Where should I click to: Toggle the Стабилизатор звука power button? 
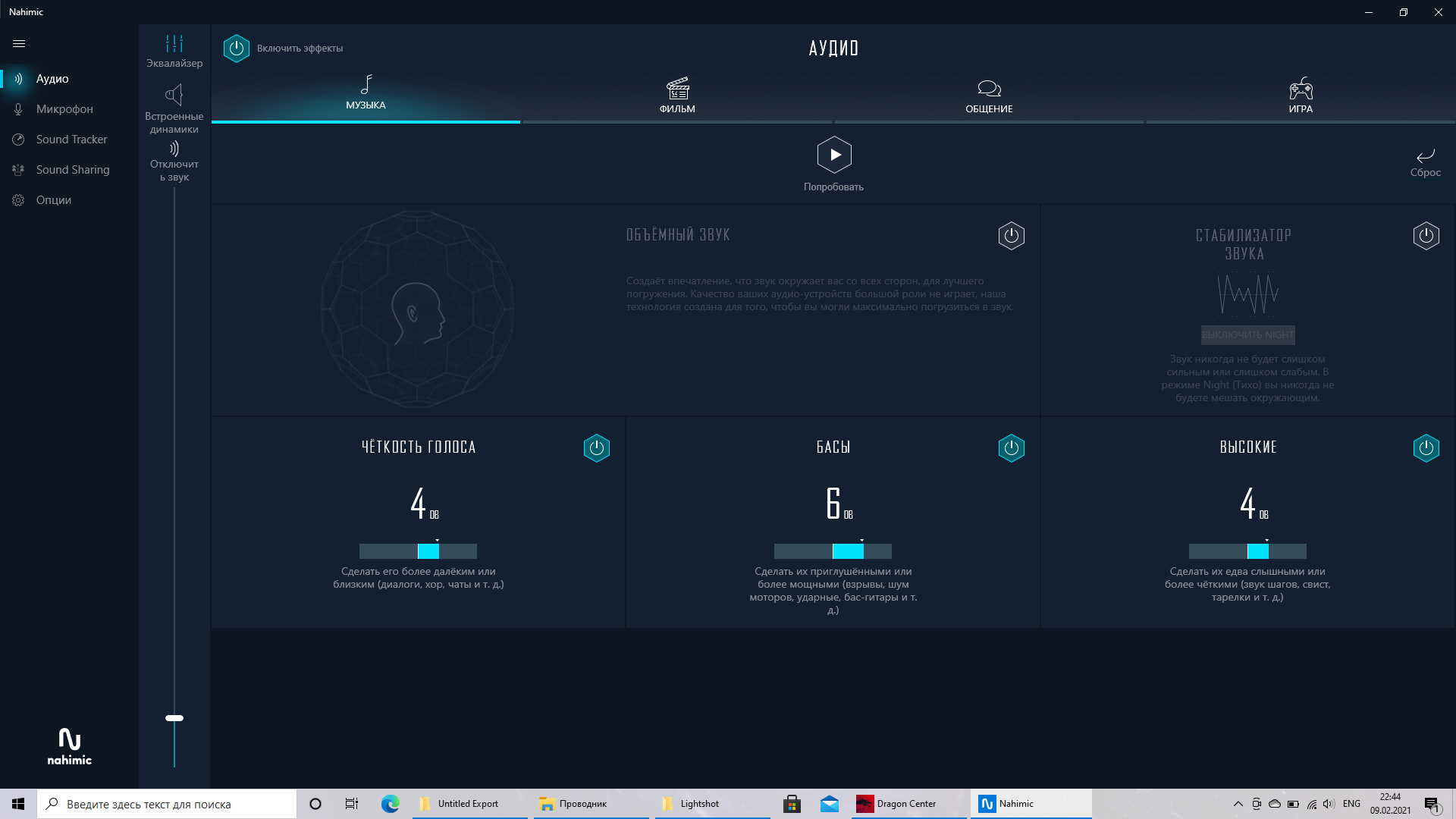(x=1426, y=236)
